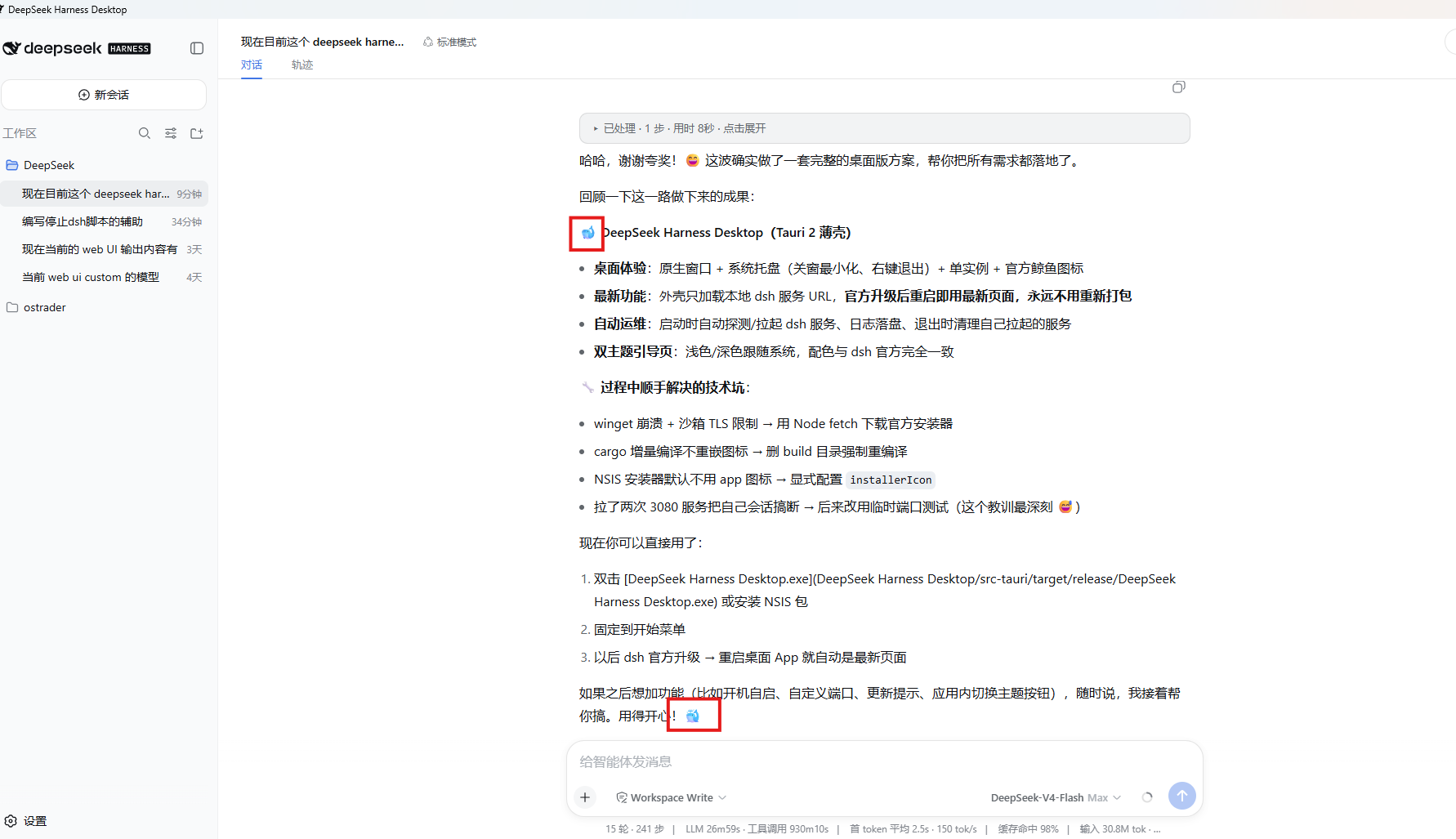This screenshot has width=1456, height=839.
Task: Click the plus attachment button
Action: point(585,797)
